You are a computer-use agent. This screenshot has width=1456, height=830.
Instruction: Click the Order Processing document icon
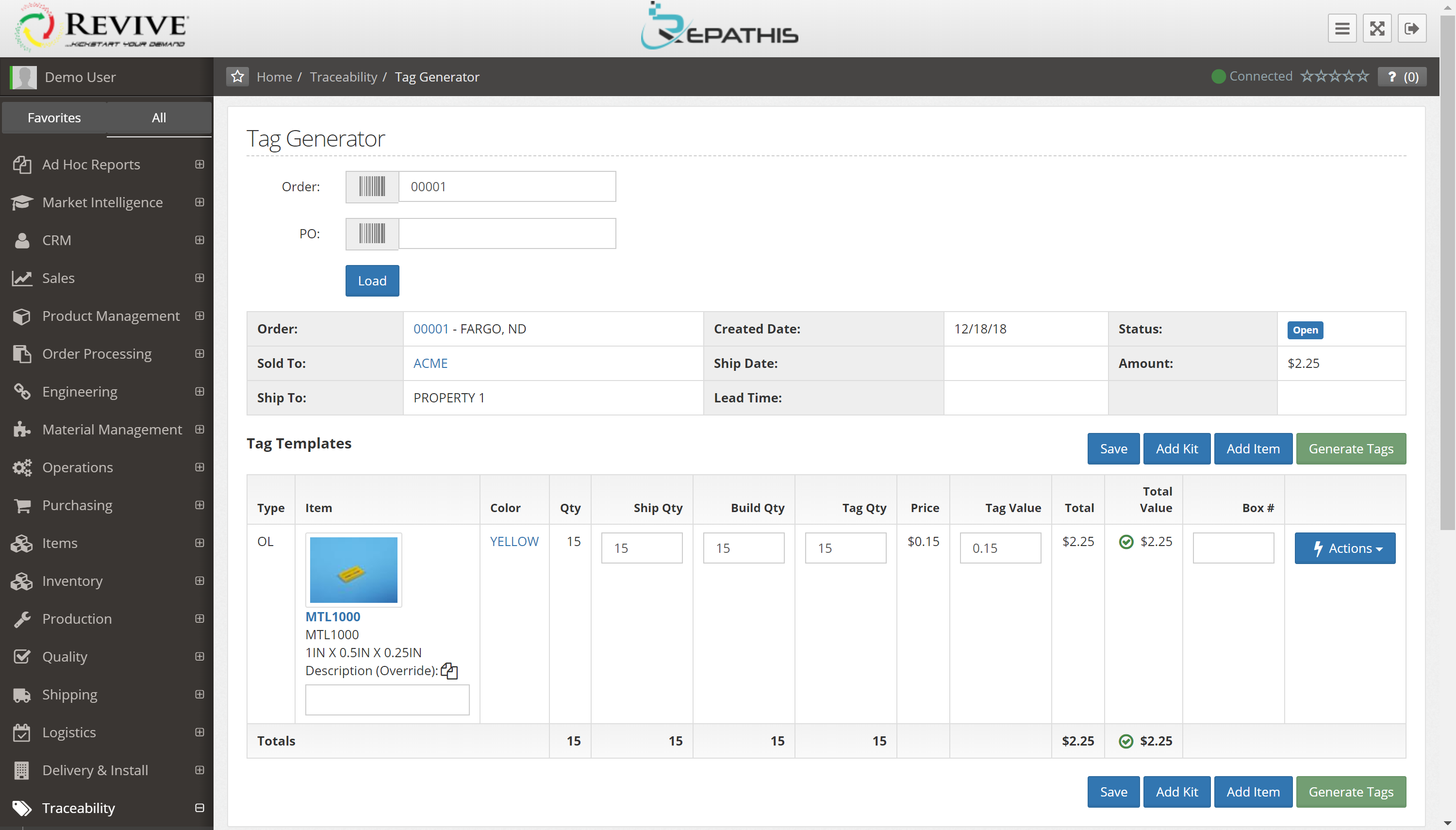tap(22, 354)
